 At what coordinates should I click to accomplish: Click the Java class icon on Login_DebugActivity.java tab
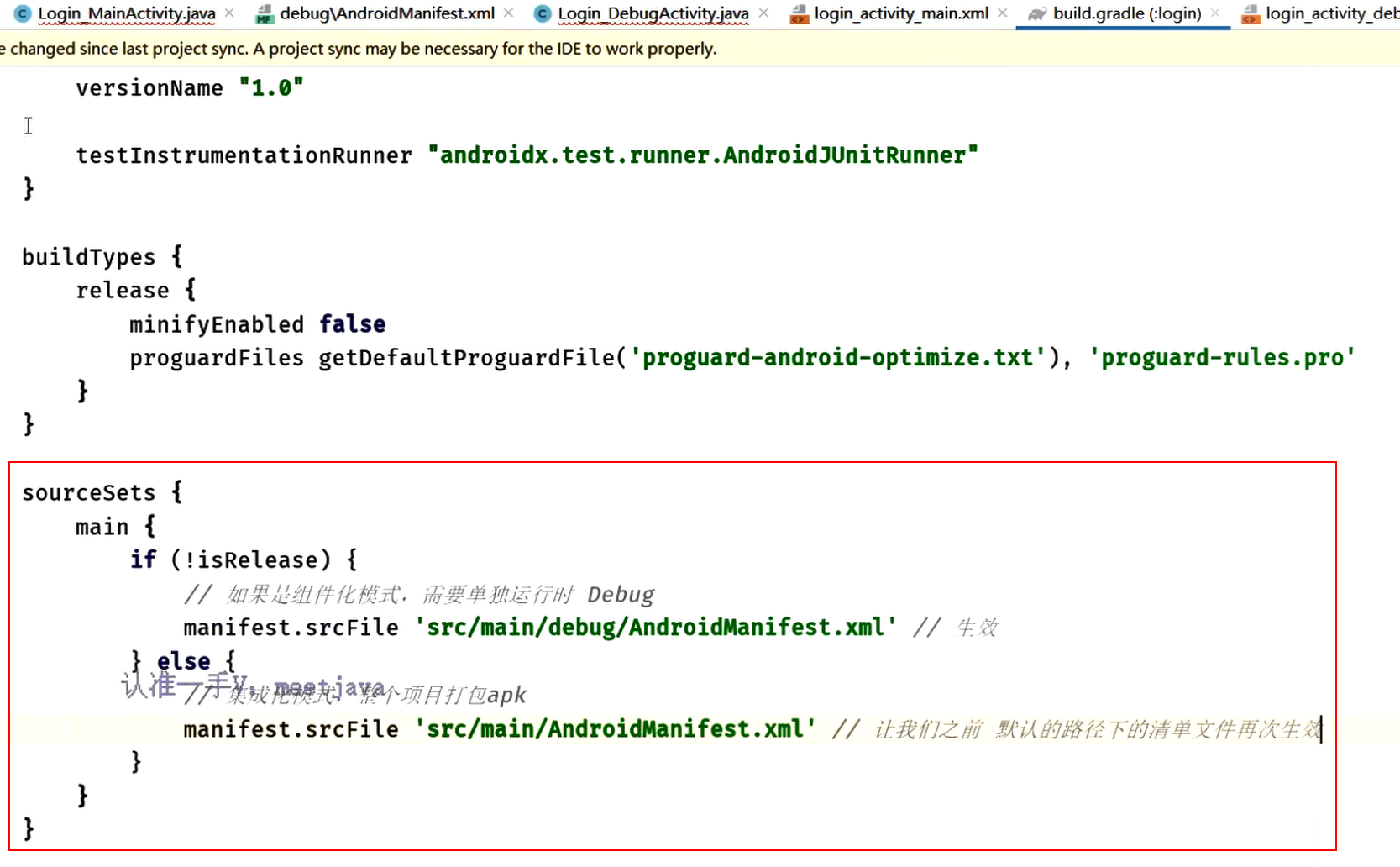tap(542, 13)
